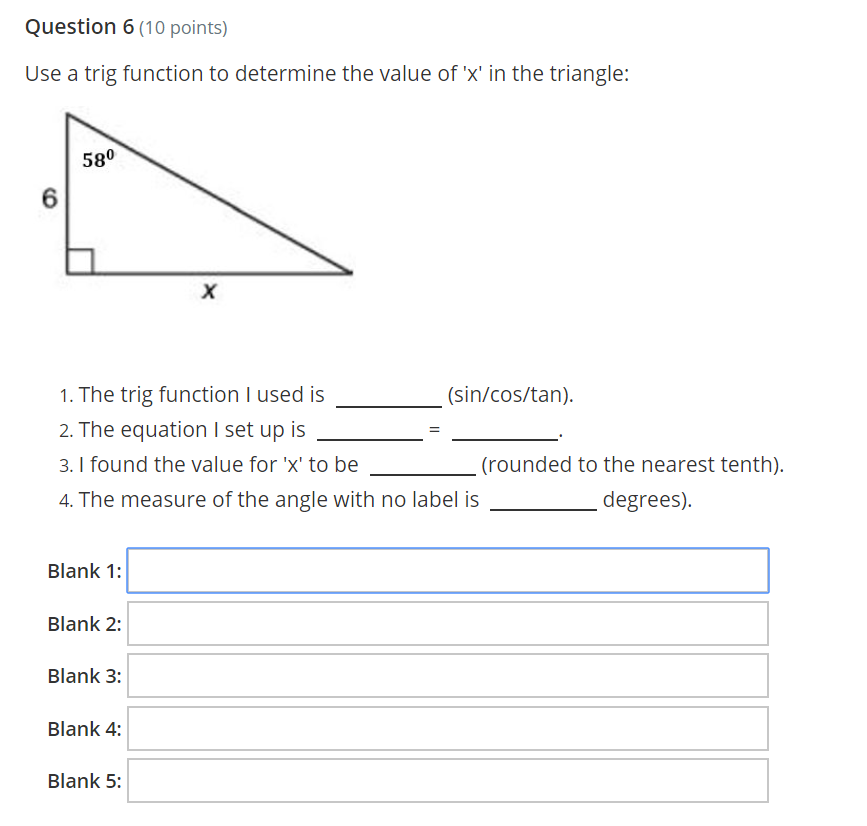Viewport: 867px width, 826px height.
Task: Click the "Blank 5:" label text
Action: point(84,781)
